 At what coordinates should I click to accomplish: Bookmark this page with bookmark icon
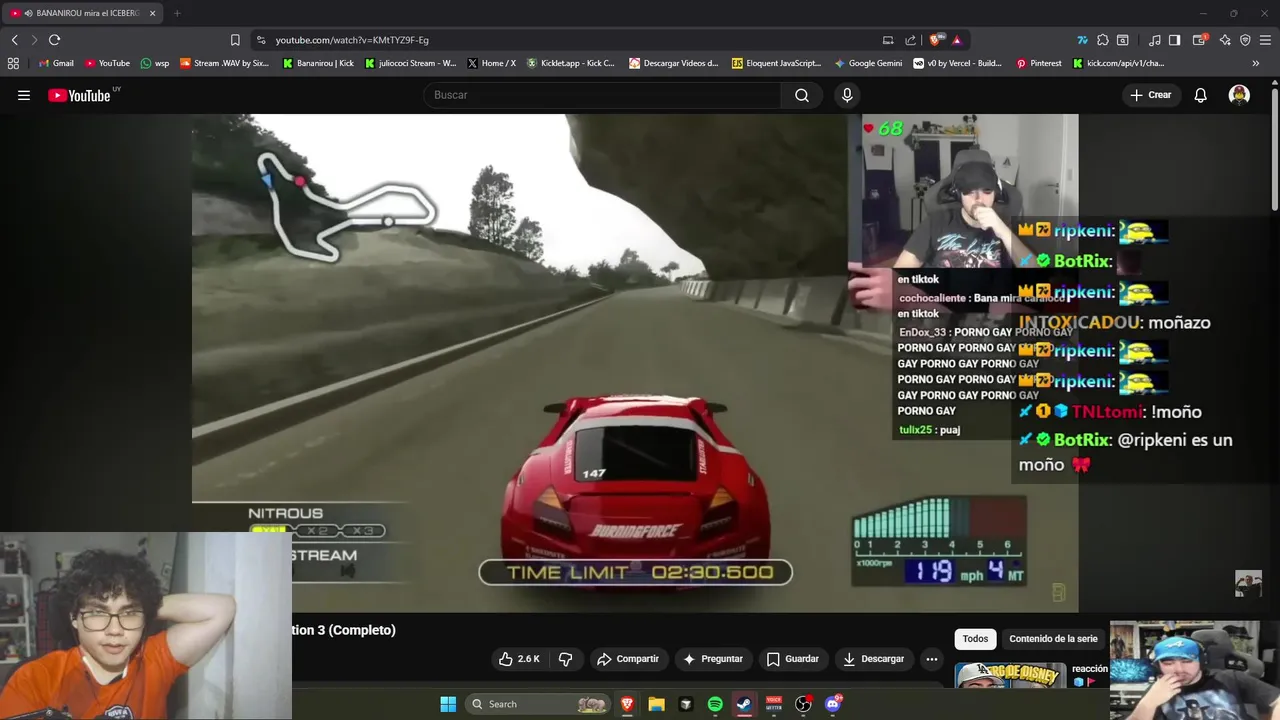pos(235,40)
